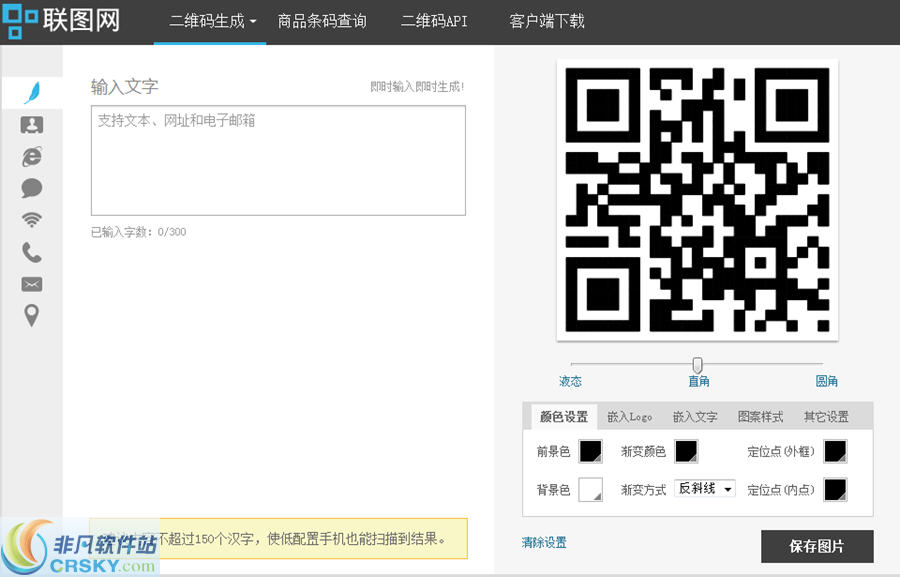Open the 定位点(外框) color swatch
900x577 pixels.
pyautogui.click(x=836, y=451)
